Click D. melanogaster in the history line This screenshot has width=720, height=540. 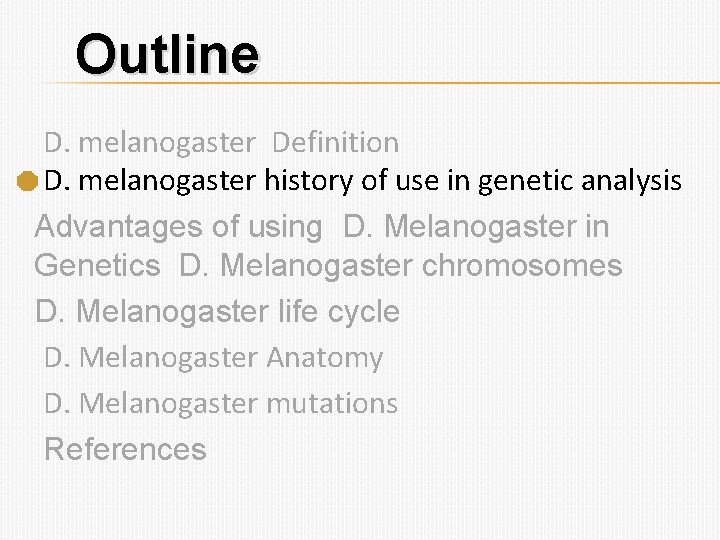tap(149, 181)
